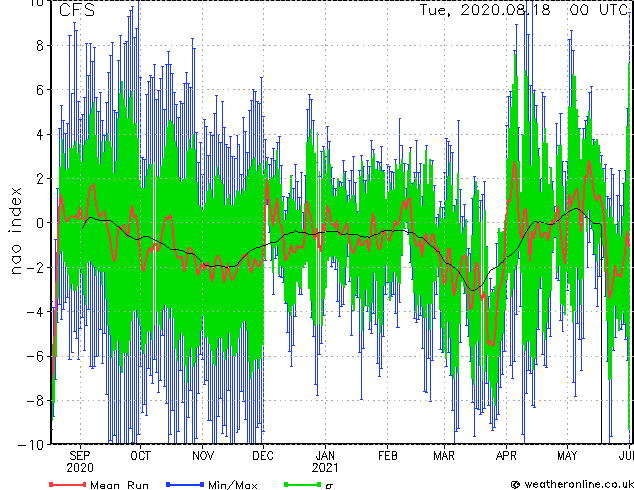Click the y-axis value 4
634x490 pixels.
tap(40, 134)
